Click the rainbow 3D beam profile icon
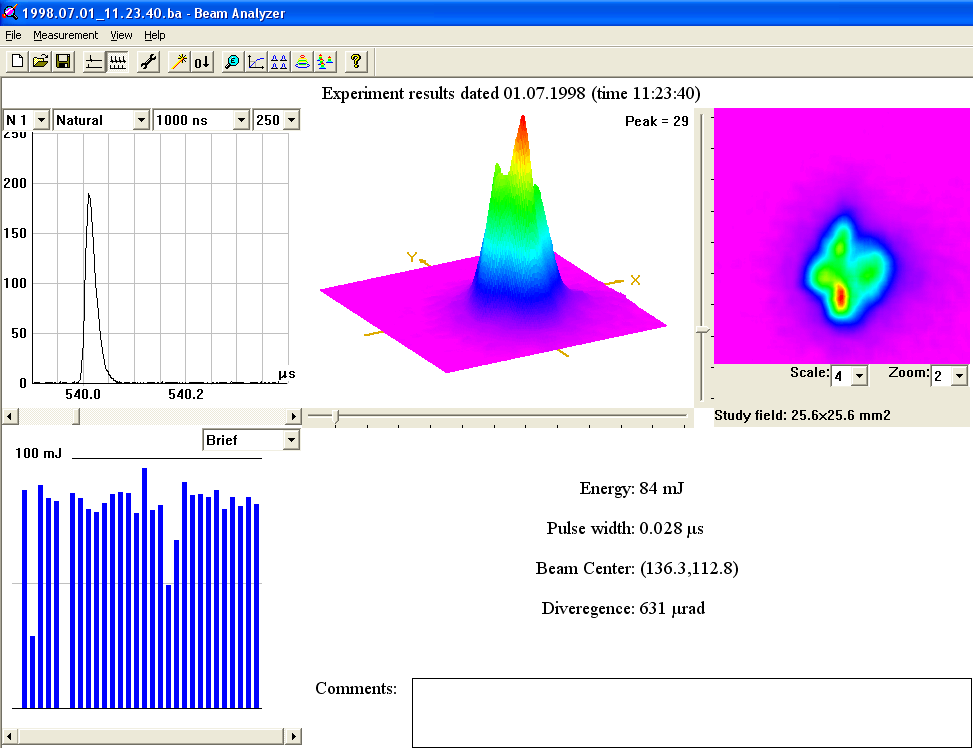 click(302, 61)
